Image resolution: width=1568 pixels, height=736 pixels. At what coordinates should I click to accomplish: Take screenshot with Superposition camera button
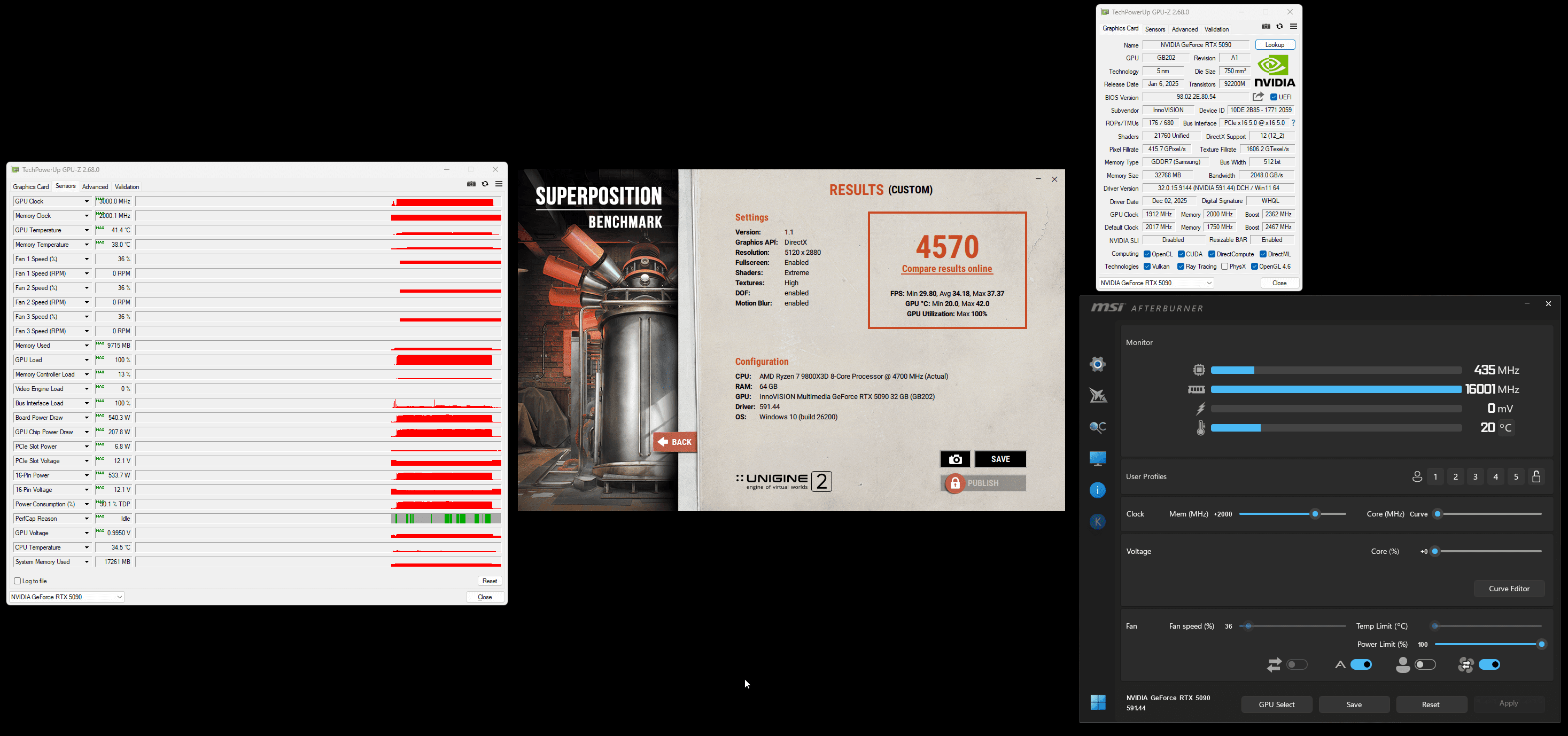(954, 459)
